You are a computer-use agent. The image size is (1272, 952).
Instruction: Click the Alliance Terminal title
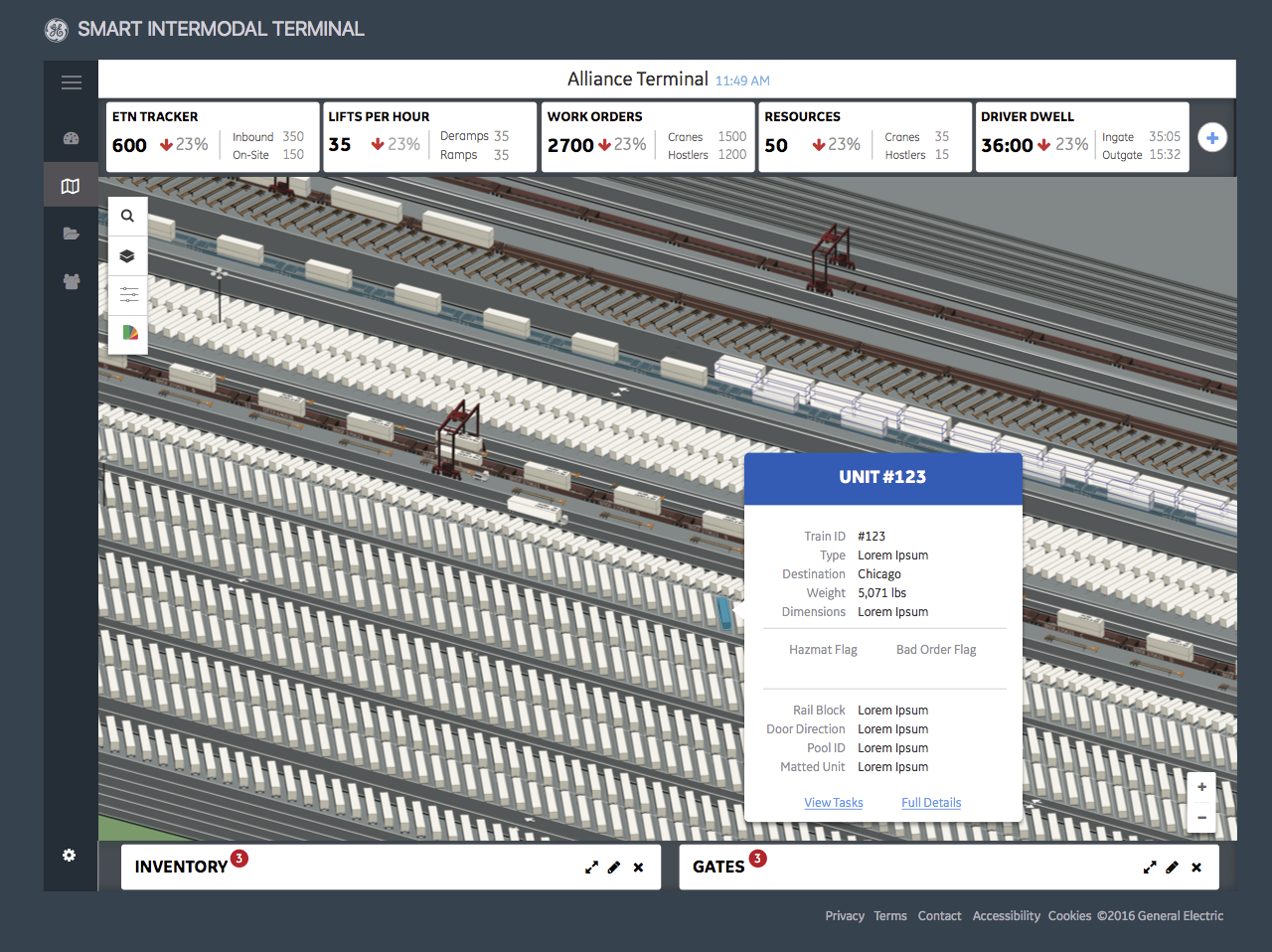[638, 79]
